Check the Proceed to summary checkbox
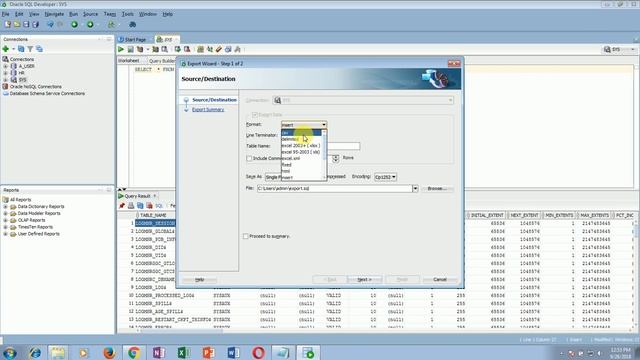640x360 pixels. pos(246,236)
